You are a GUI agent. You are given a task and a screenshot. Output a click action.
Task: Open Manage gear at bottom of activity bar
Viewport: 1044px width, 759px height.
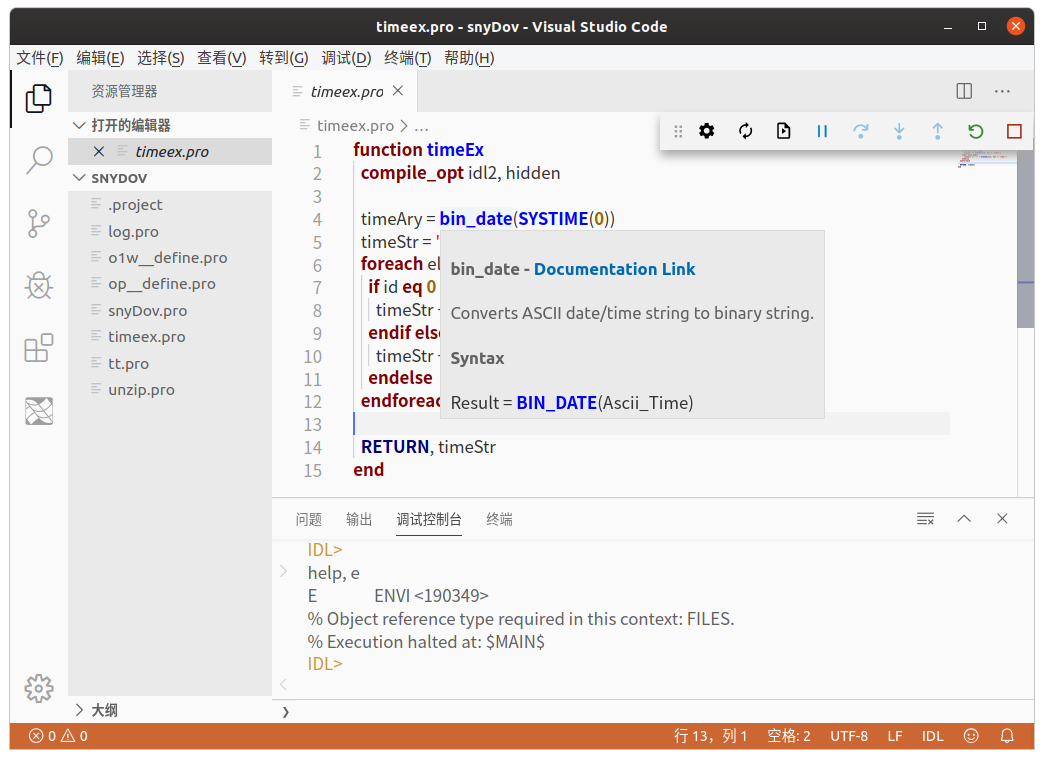pyautogui.click(x=39, y=688)
